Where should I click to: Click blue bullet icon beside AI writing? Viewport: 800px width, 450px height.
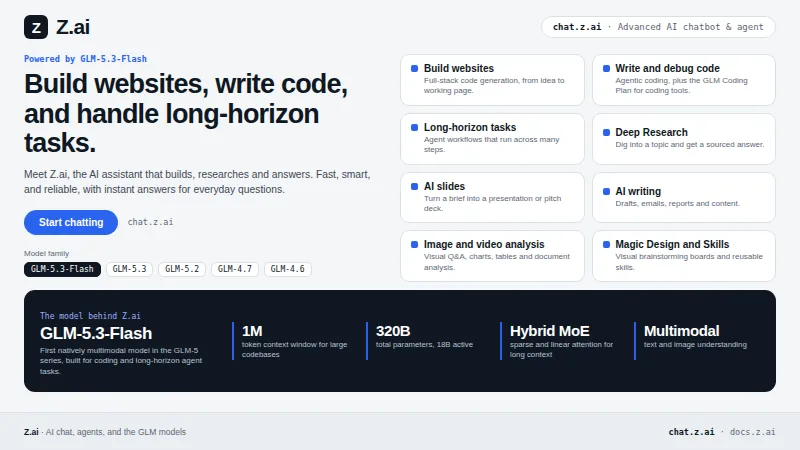[x=606, y=192]
